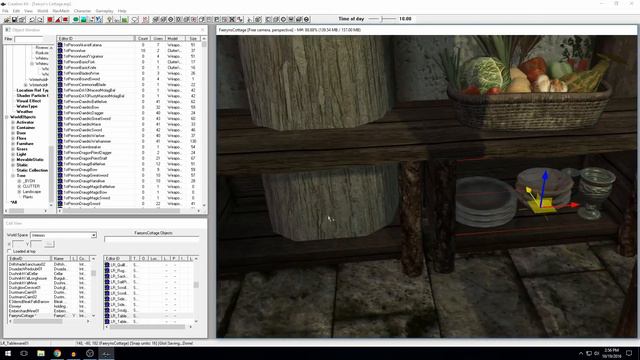Open the Help menu
640x360 pixels.
(x=122, y=11)
